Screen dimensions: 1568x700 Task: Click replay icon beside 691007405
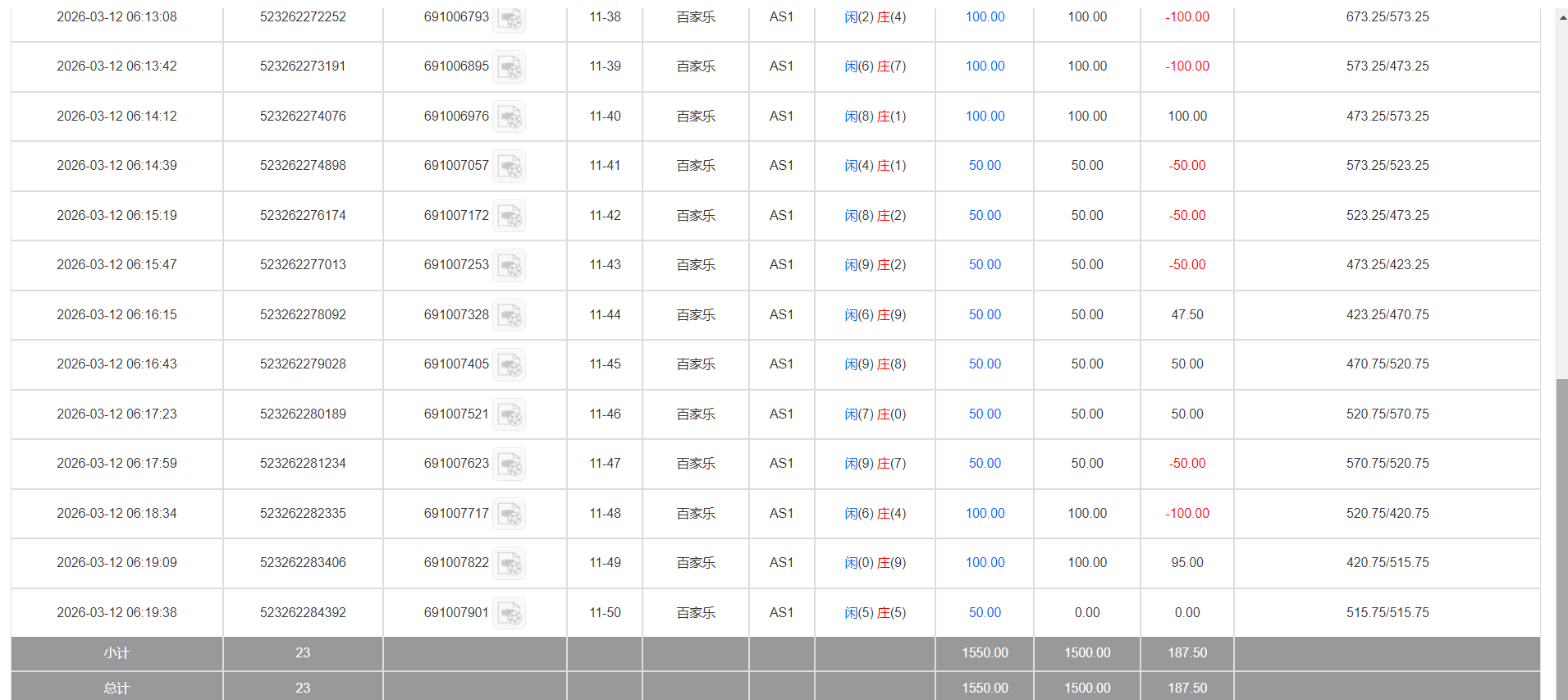click(510, 365)
